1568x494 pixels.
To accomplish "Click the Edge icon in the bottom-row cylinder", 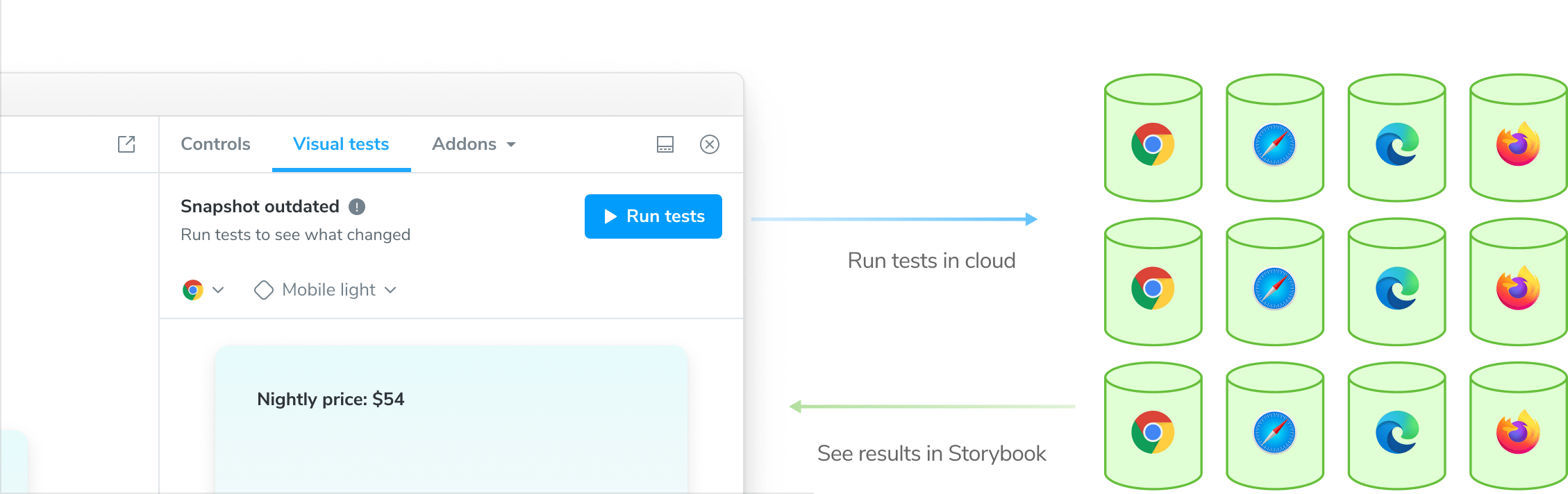I will click(x=1396, y=432).
